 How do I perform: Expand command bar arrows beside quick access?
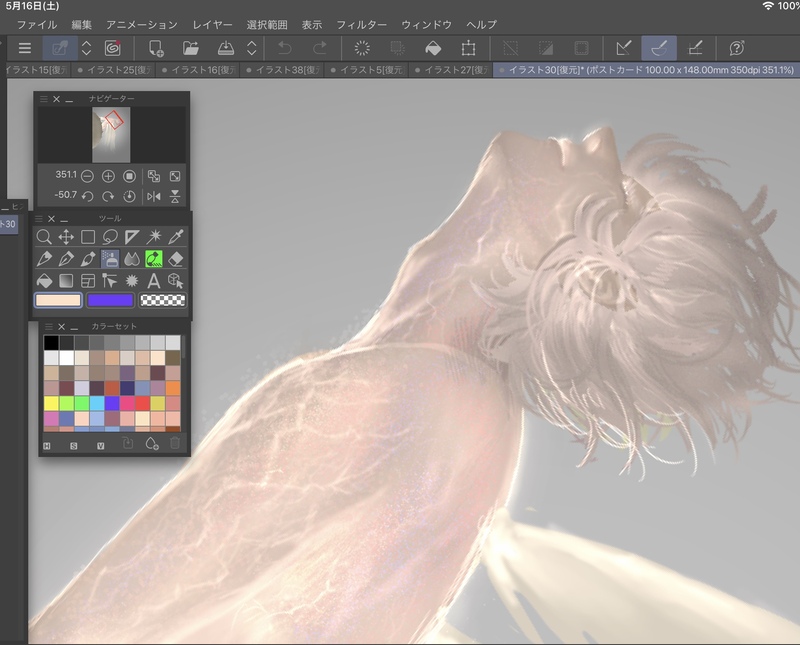pos(86,48)
